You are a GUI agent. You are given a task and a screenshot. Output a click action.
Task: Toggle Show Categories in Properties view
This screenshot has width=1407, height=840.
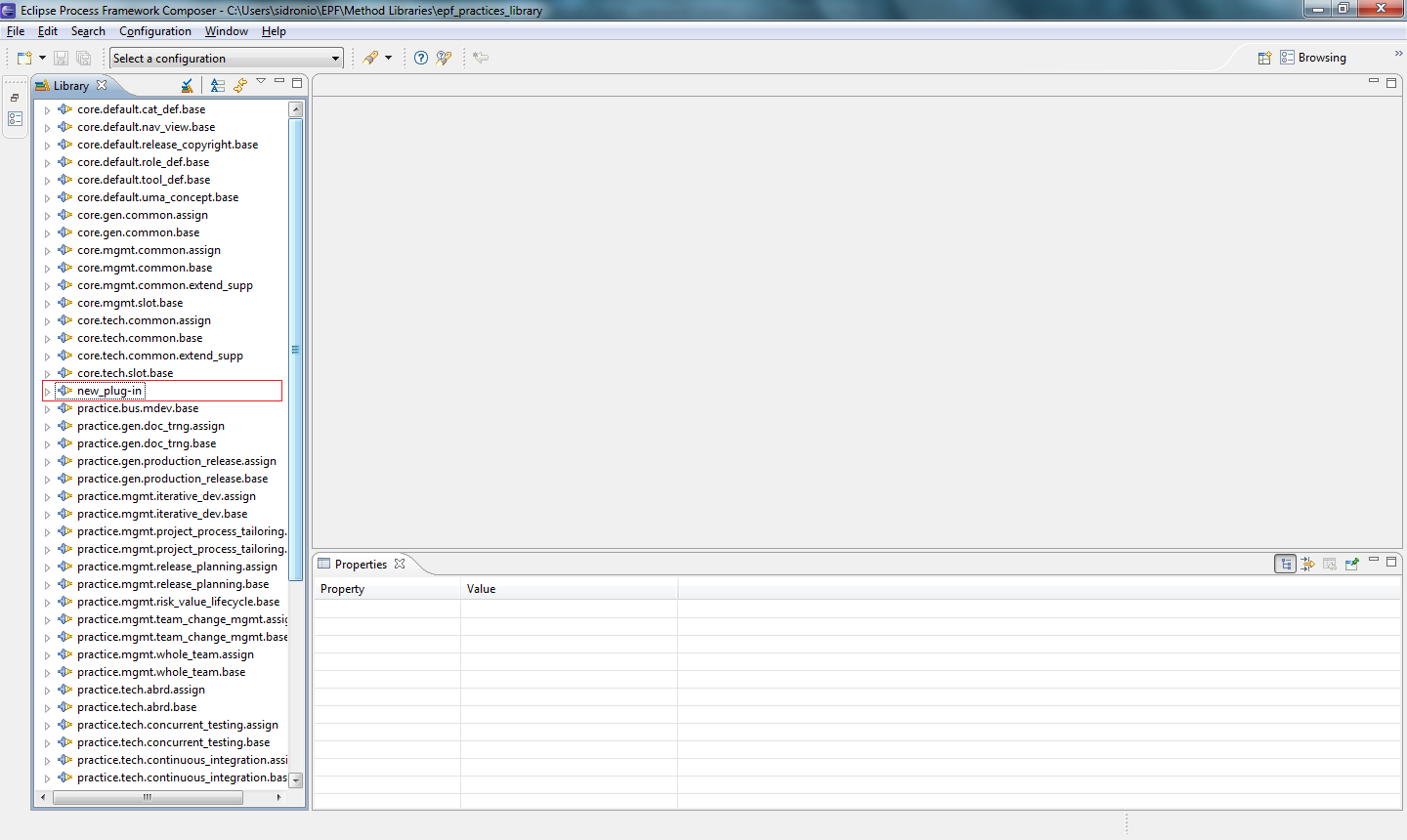tap(1286, 564)
